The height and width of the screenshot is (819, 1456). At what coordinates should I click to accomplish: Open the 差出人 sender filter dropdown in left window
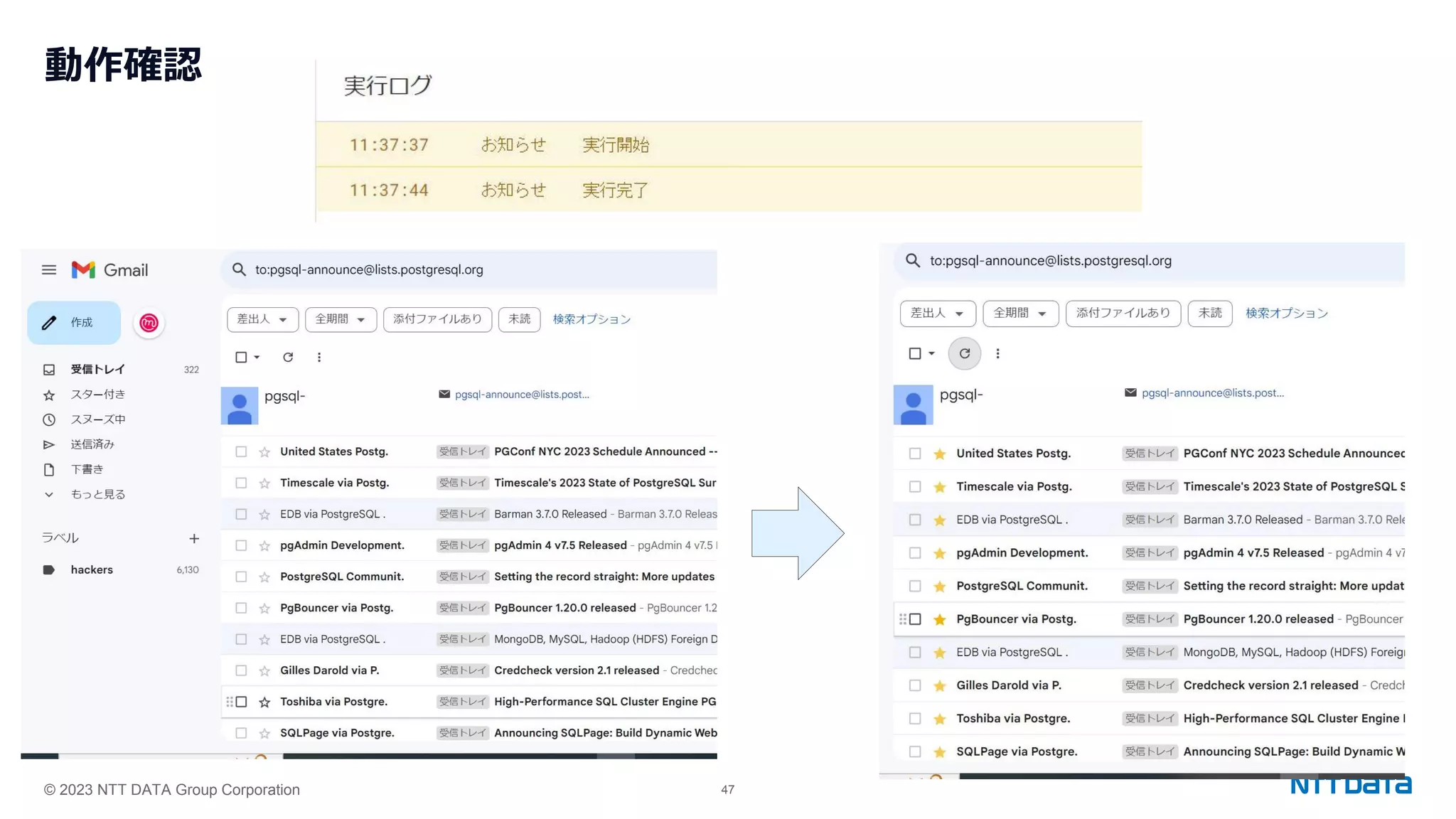pyautogui.click(x=262, y=319)
